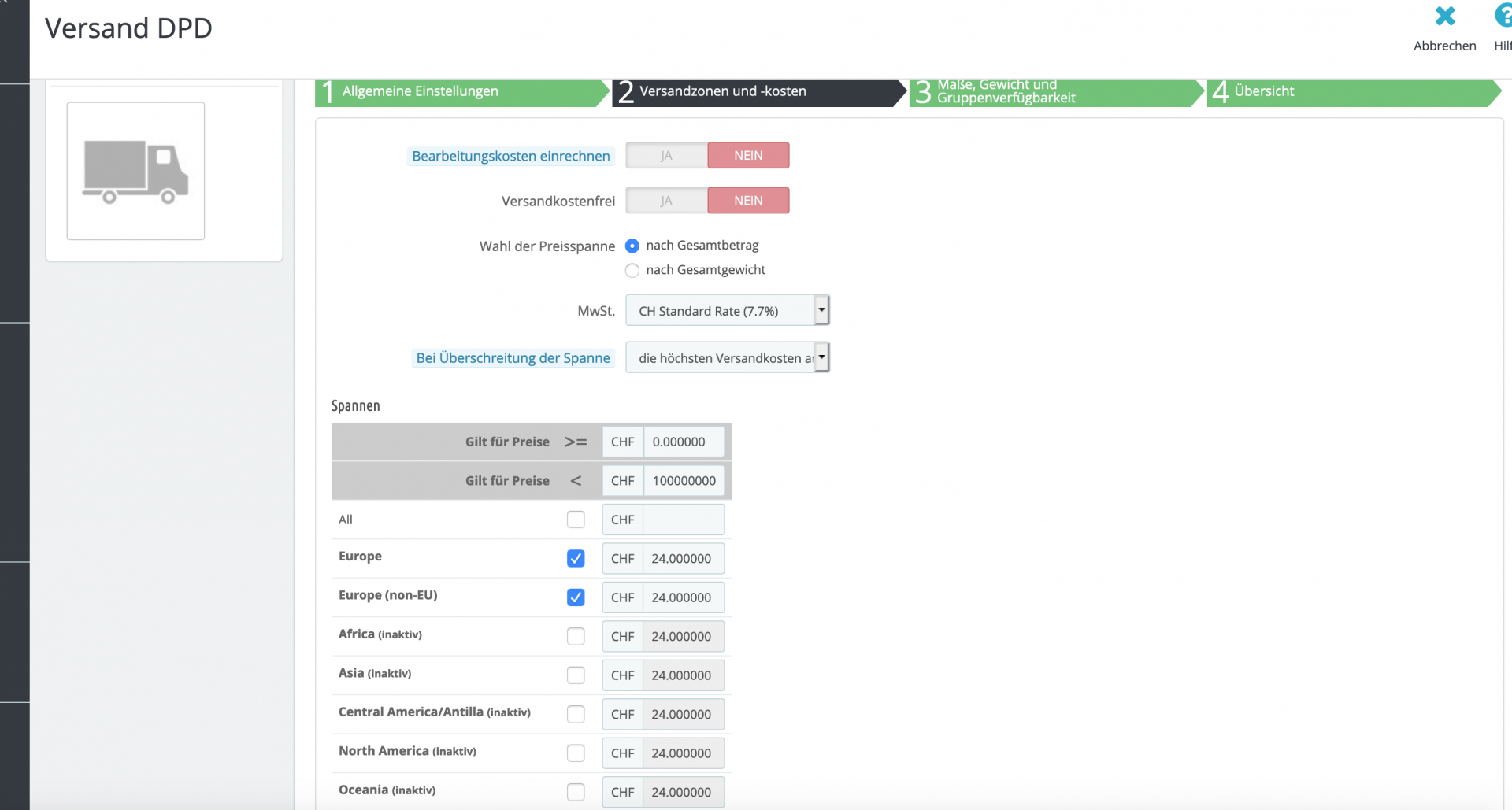The image size is (1512, 810).
Task: Uncheck the Europe zone checkbox
Action: (x=576, y=559)
